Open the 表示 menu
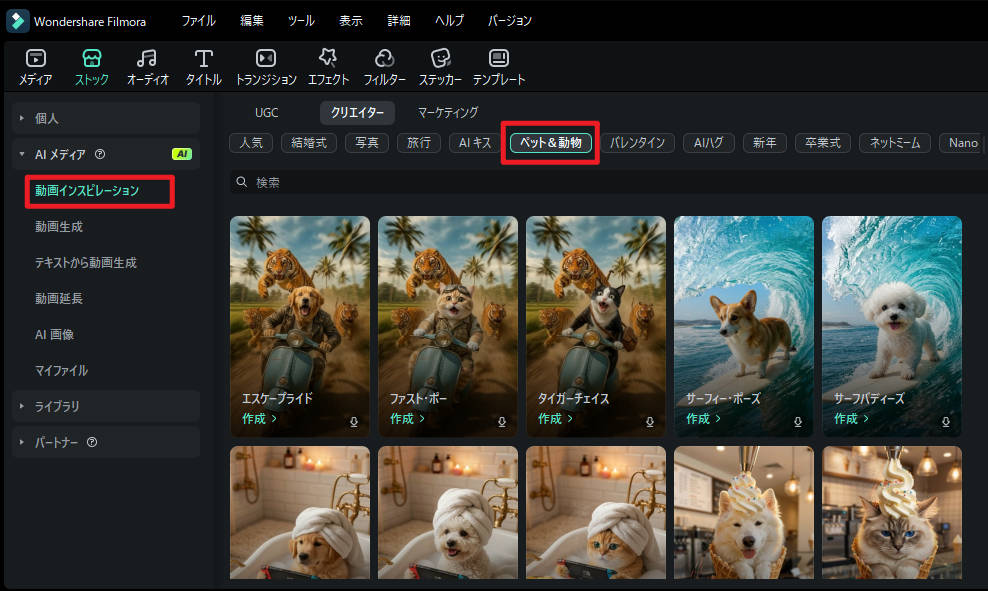 point(350,21)
